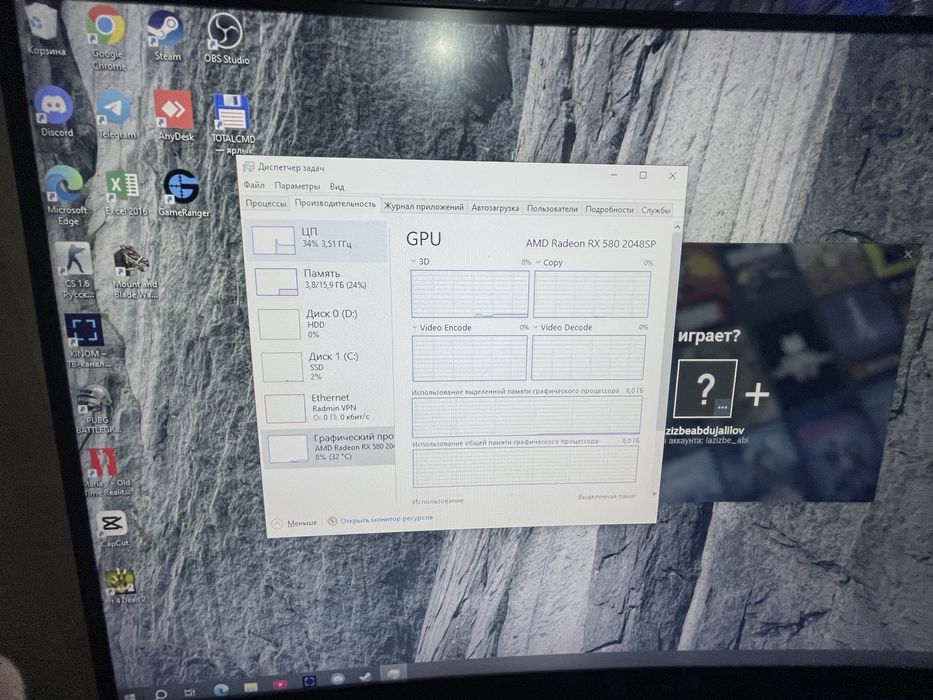Screen dimensions: 933x700
Task: Minimize the Task Manager window
Action: [614, 174]
